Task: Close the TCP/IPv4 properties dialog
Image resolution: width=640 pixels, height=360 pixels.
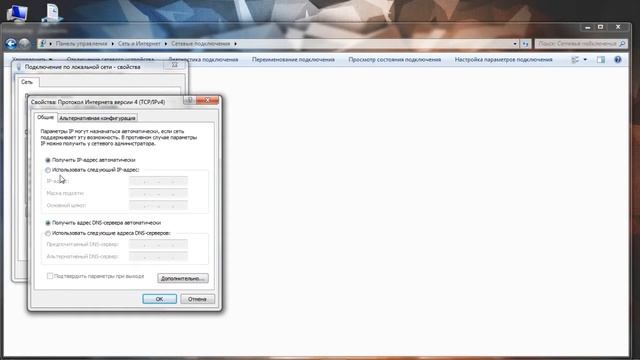Action: tap(207, 100)
